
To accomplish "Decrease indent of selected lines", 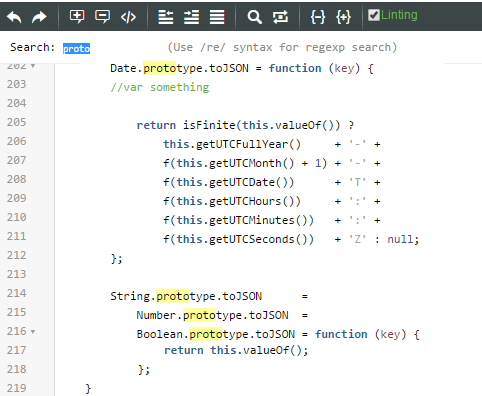I will point(166,17).
